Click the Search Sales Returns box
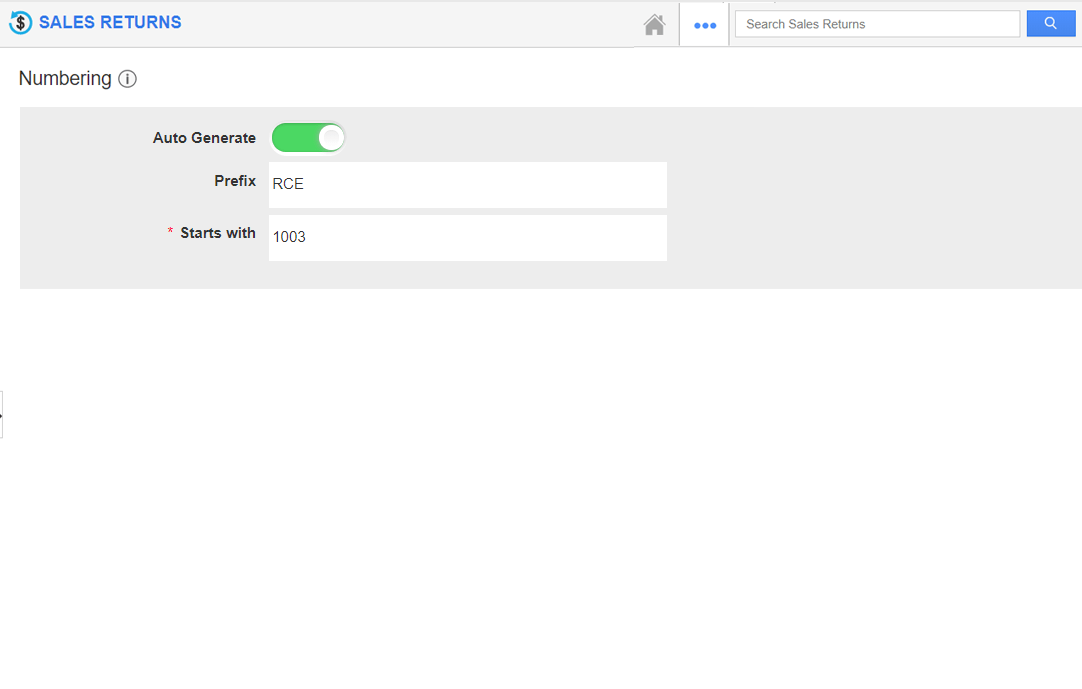Image resolution: width=1082 pixels, height=689 pixels. (877, 24)
